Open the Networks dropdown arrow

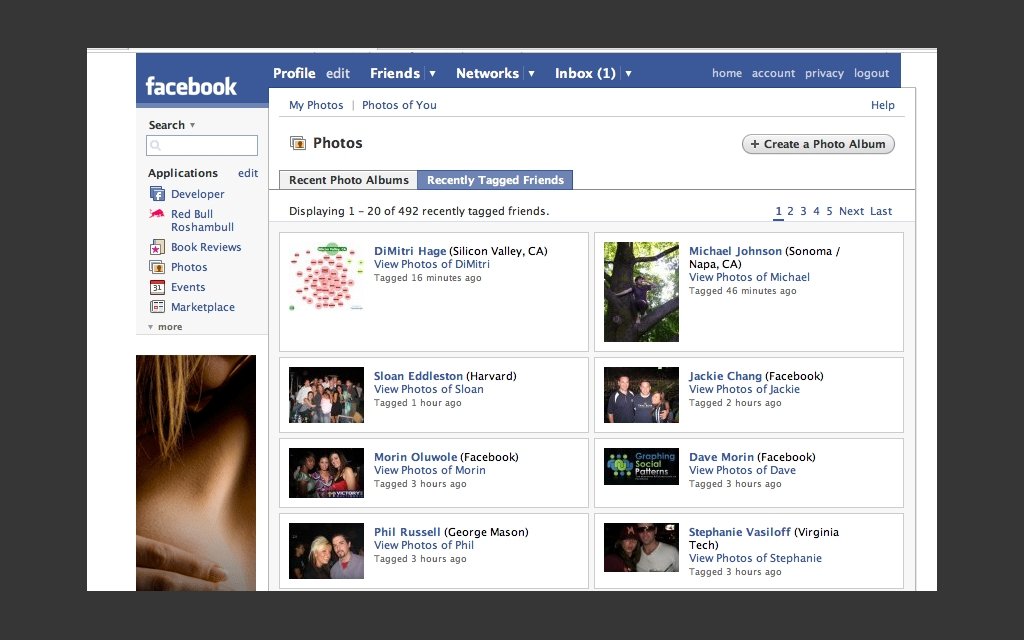tap(531, 73)
